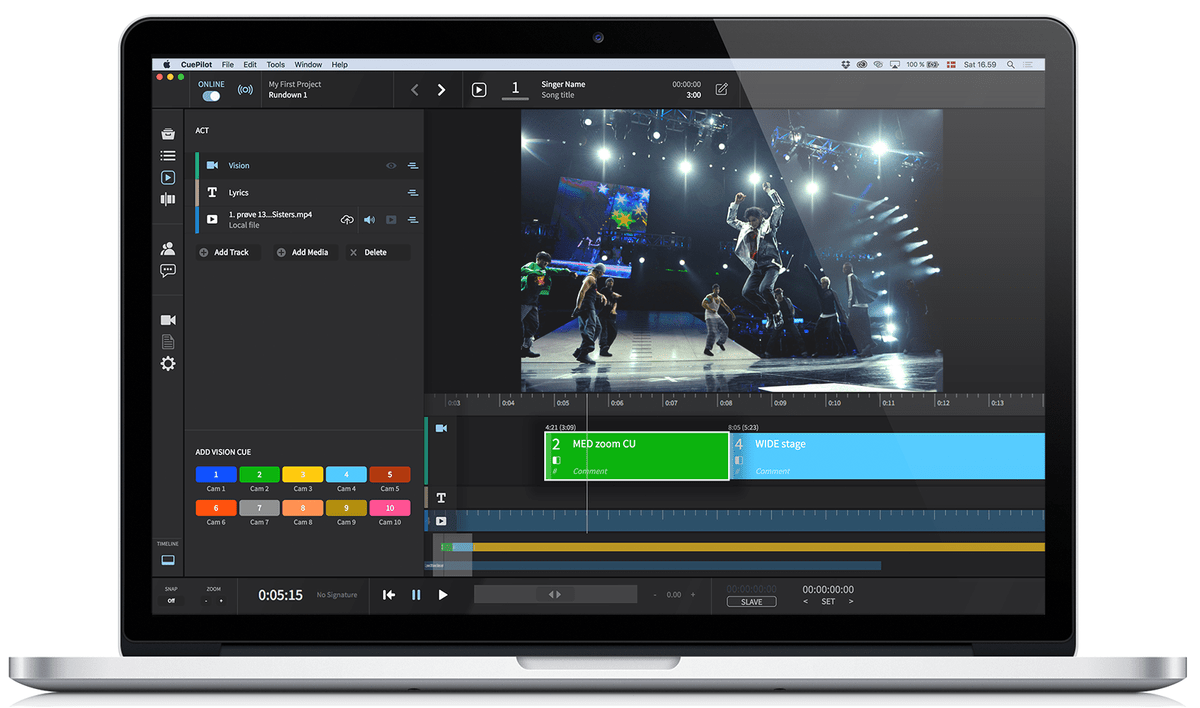Click the camera icon on timeline vision track
Screen dimensions: 1200x708
[x=441, y=428]
